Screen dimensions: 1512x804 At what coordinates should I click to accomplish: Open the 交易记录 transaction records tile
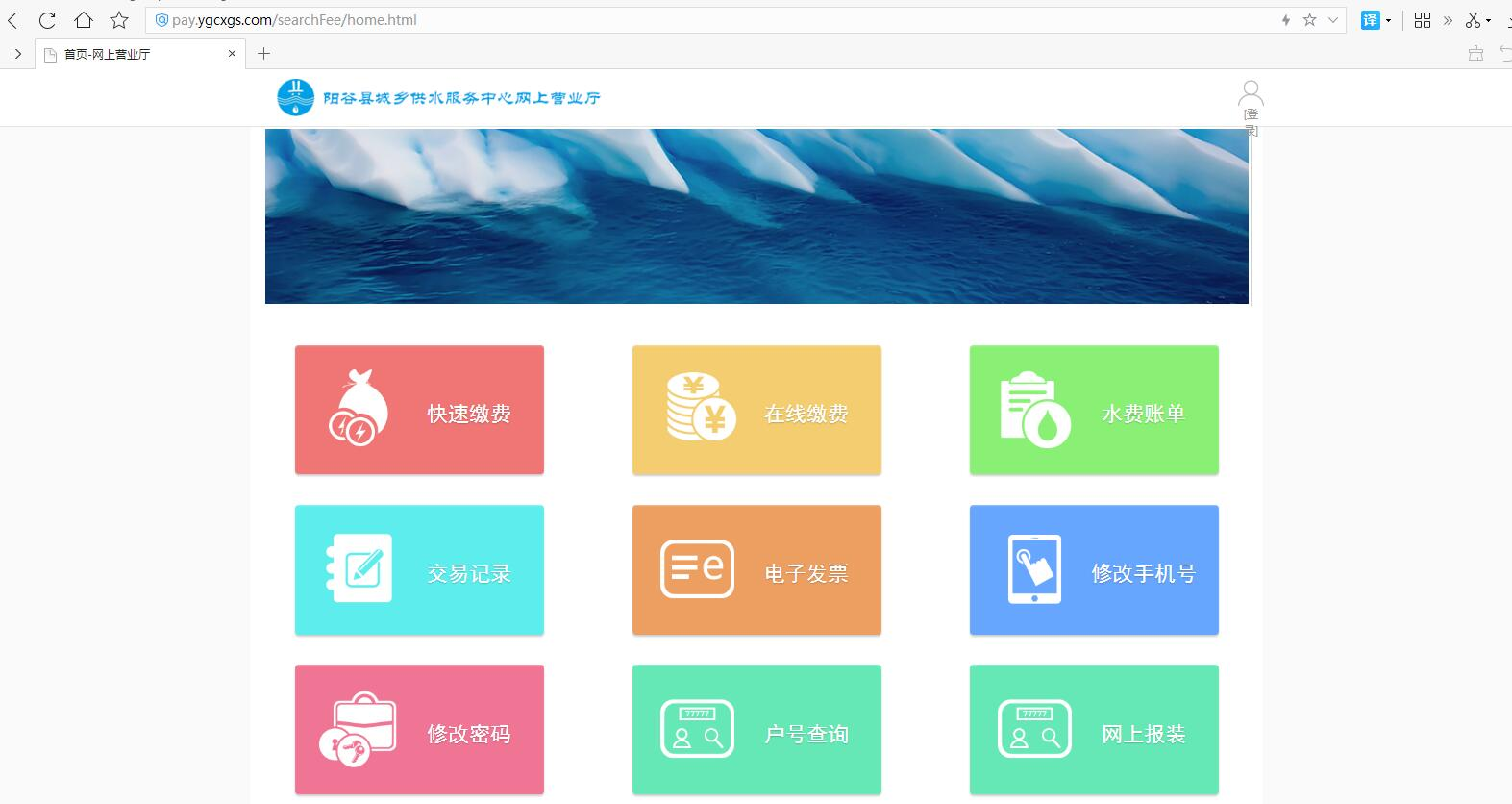click(419, 569)
